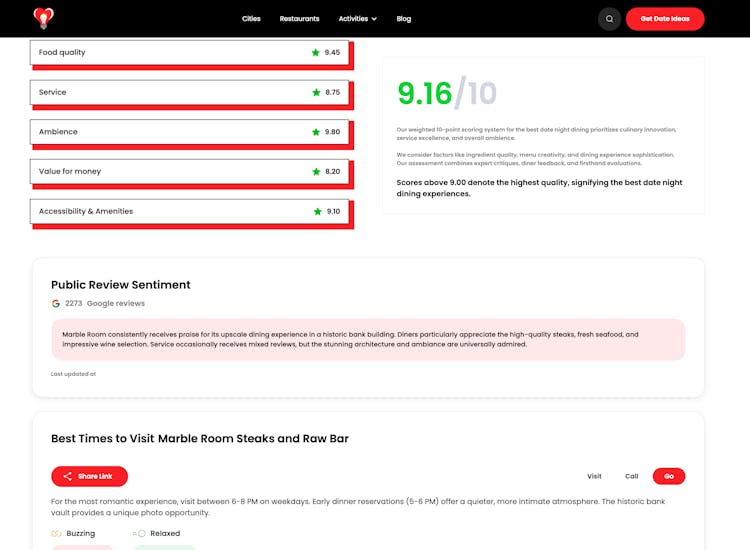Click the Relaxed status icon

pos(139,533)
